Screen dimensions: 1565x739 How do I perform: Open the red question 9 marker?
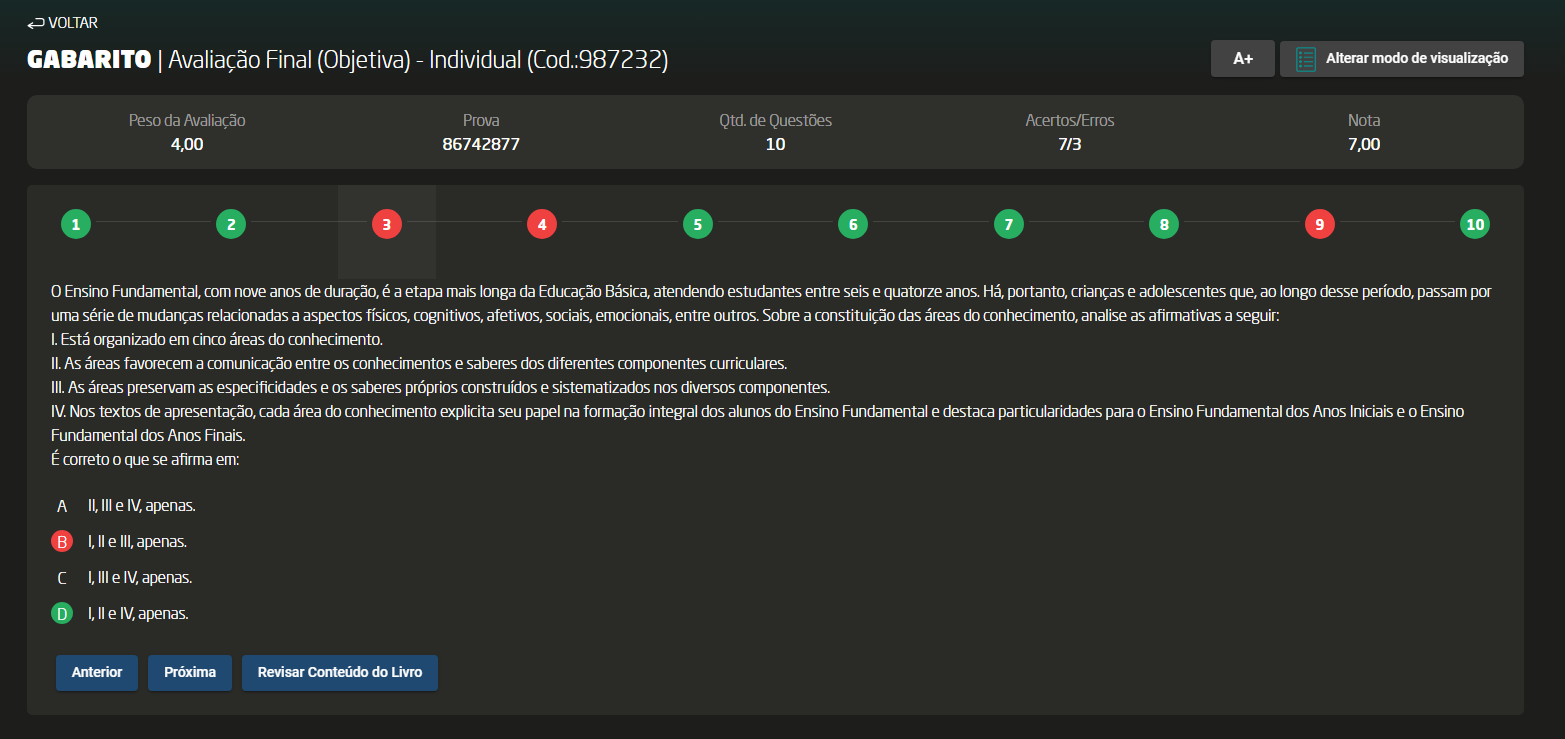point(1319,225)
